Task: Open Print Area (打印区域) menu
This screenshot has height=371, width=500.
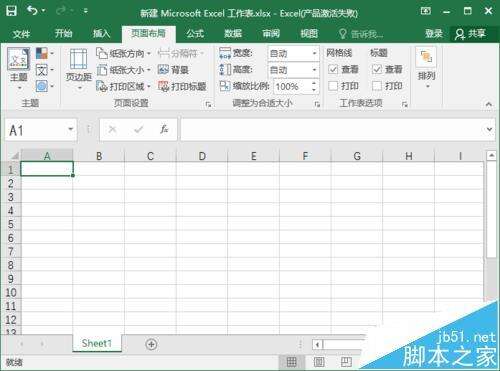Action: (x=124, y=86)
